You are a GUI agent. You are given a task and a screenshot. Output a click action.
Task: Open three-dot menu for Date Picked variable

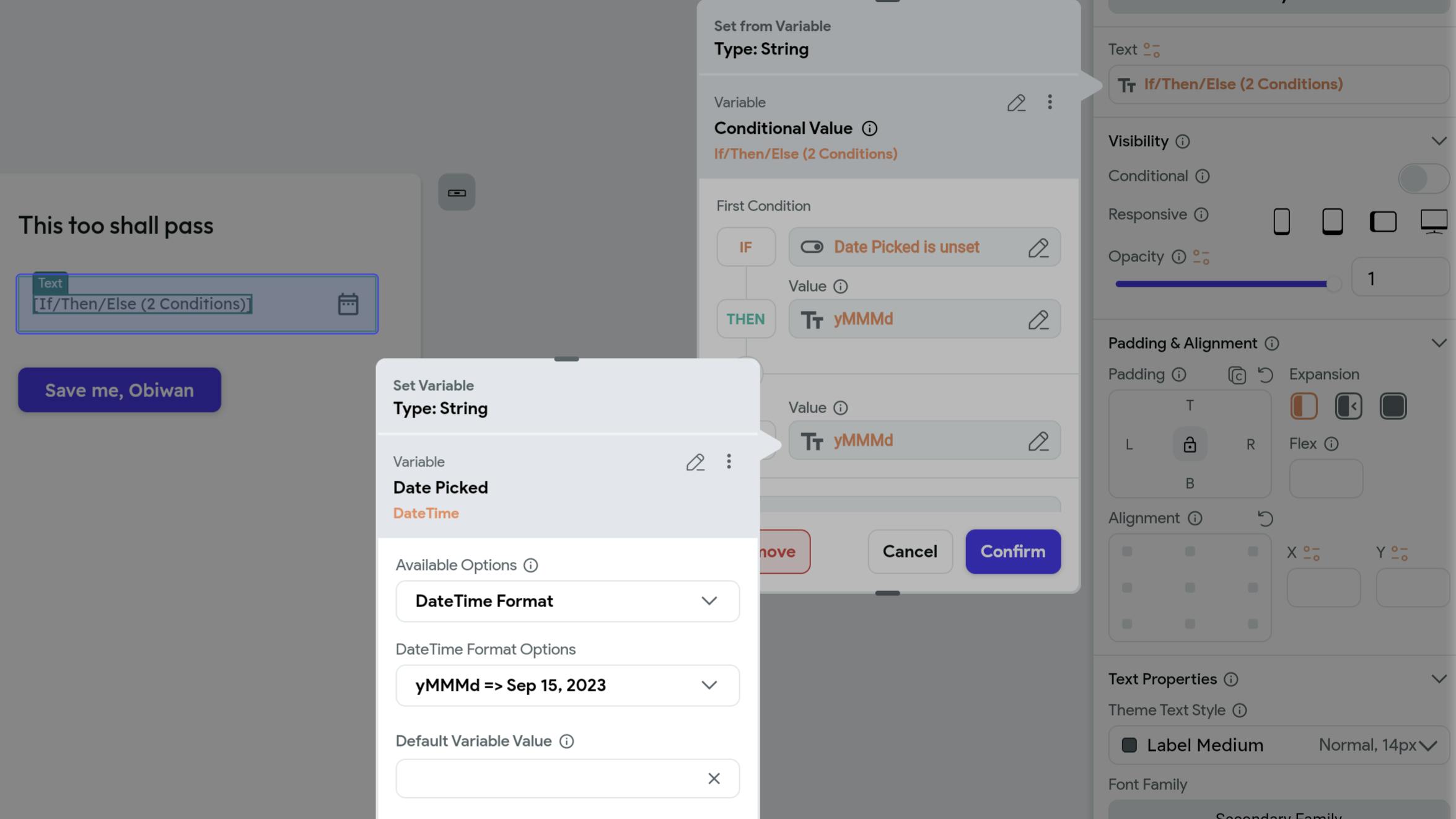(729, 462)
